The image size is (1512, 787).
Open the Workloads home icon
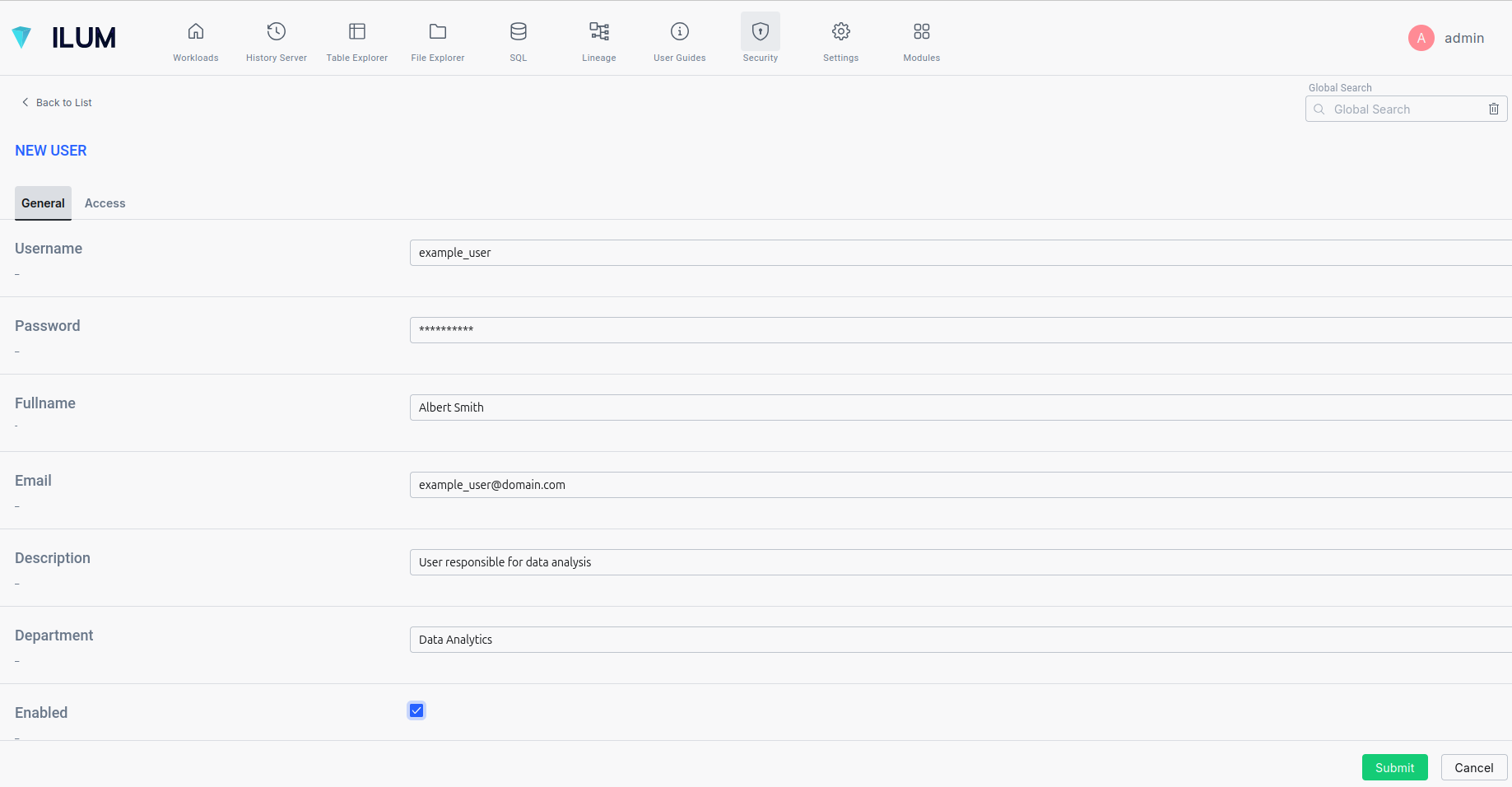[196, 31]
